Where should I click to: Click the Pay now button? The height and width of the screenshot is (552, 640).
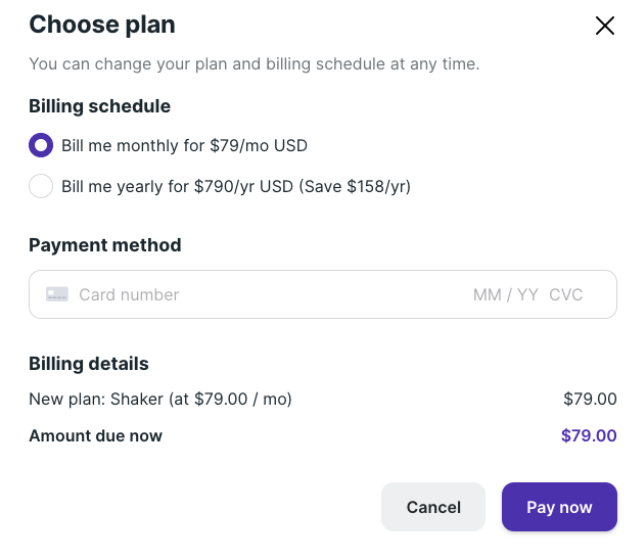(559, 507)
